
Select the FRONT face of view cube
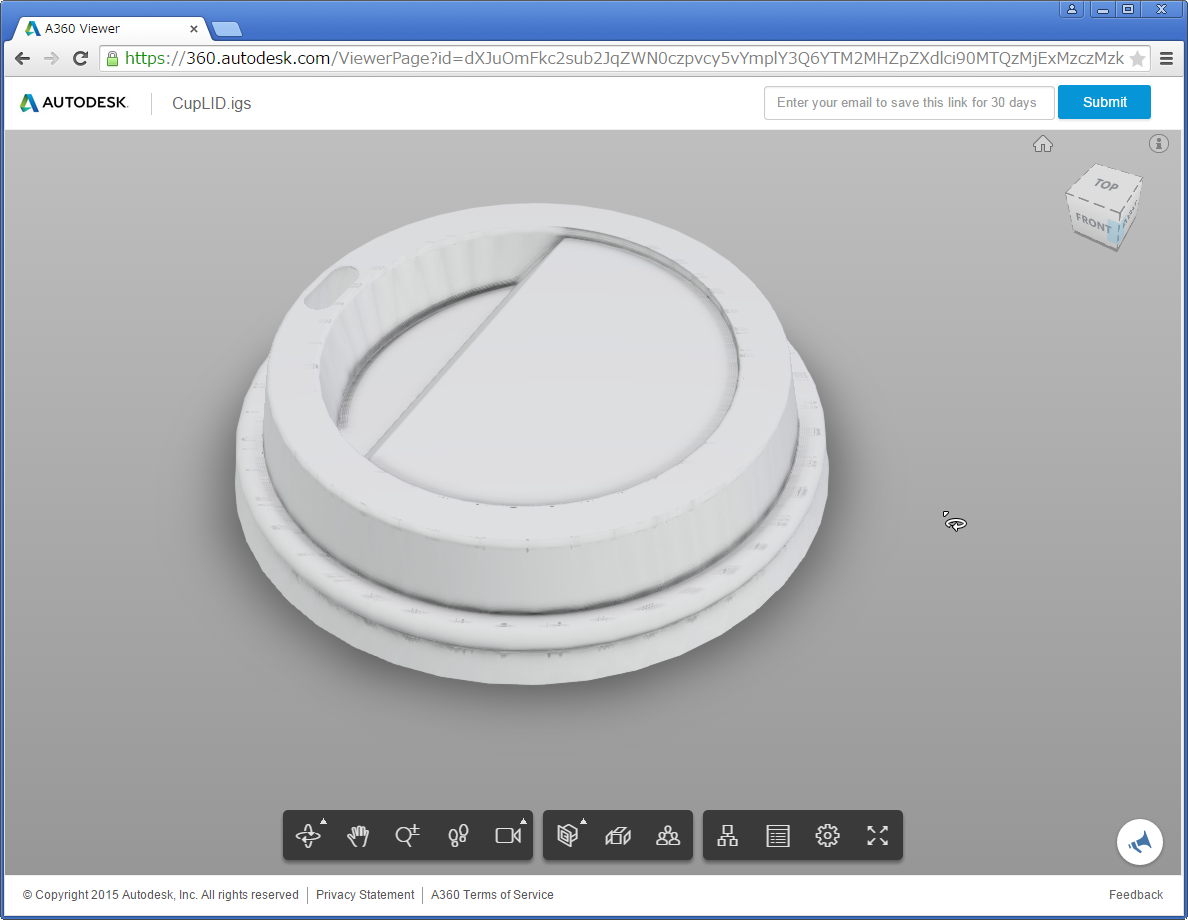(x=1092, y=223)
